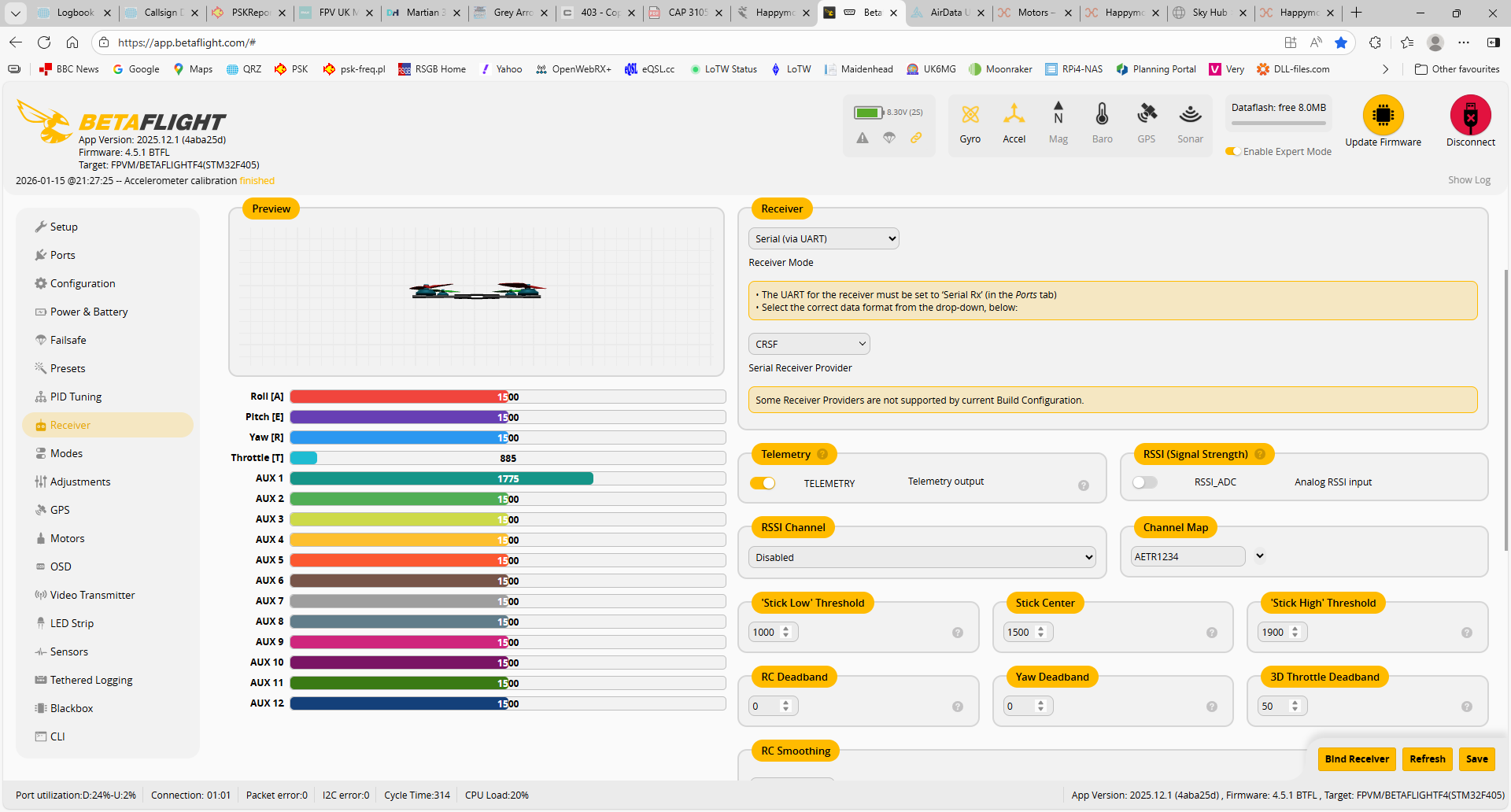Click the Telemetry help question mark icon

click(822, 454)
